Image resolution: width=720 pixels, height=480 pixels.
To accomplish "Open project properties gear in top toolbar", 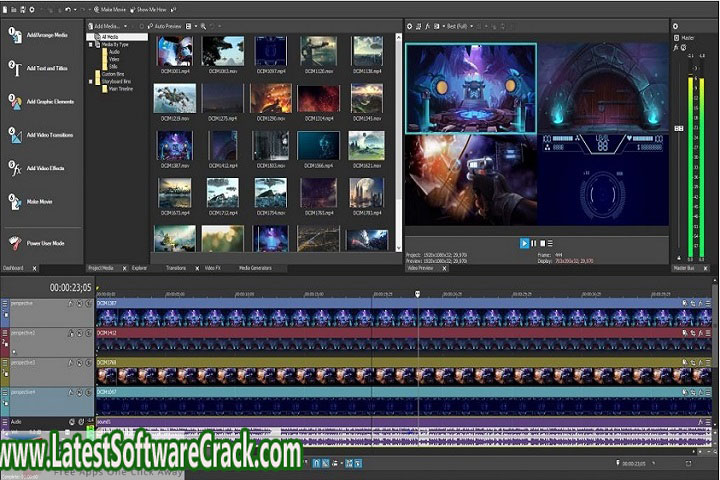I will pos(32,9).
